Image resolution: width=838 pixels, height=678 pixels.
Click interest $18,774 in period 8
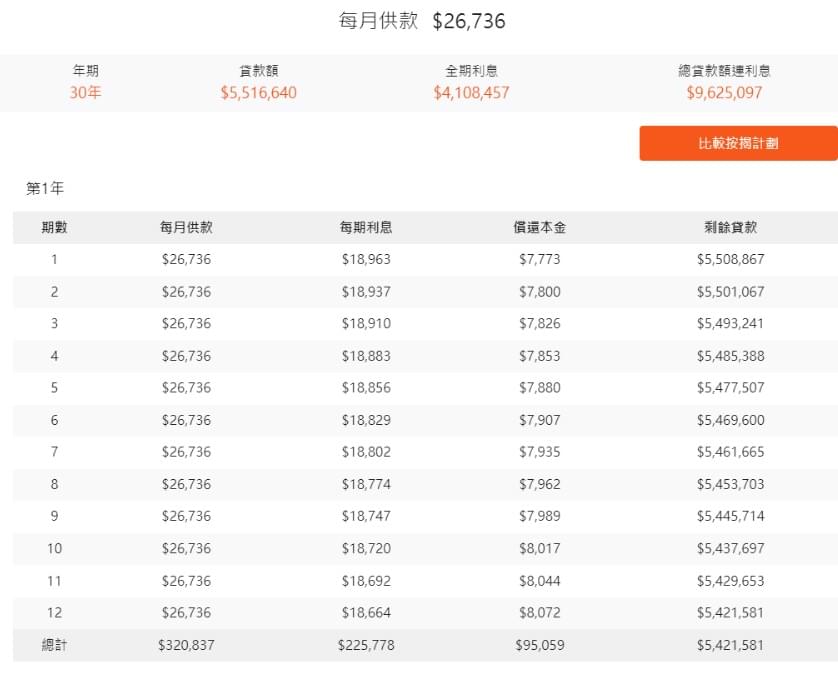[x=366, y=484]
